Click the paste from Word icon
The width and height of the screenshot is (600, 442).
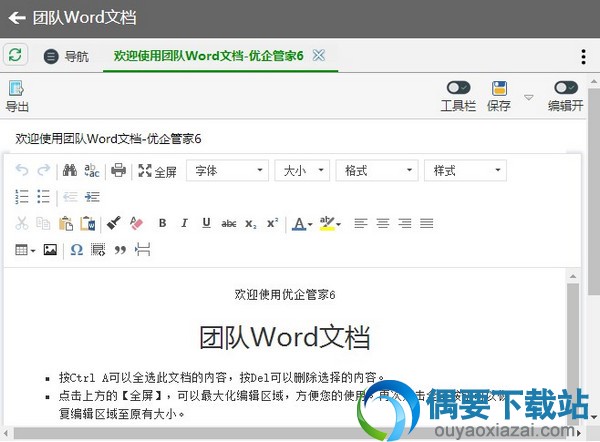pyautogui.click(x=88, y=223)
